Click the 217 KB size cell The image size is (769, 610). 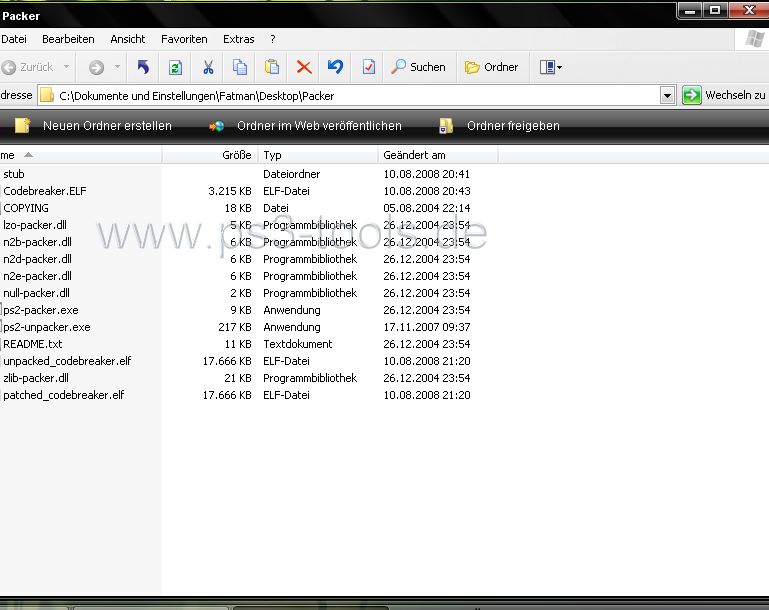[235, 327]
